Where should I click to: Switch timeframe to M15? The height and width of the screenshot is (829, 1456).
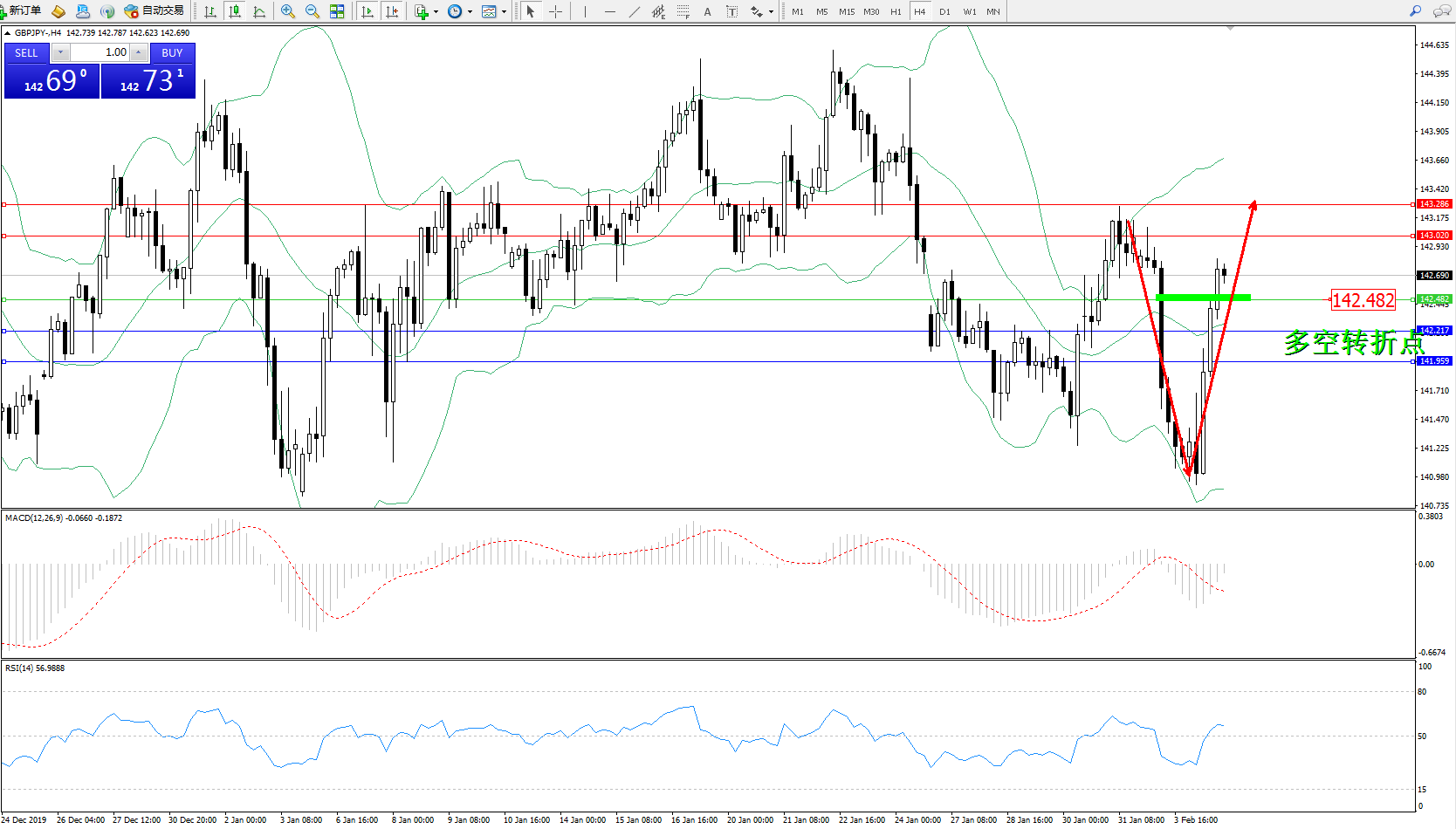[x=847, y=11]
